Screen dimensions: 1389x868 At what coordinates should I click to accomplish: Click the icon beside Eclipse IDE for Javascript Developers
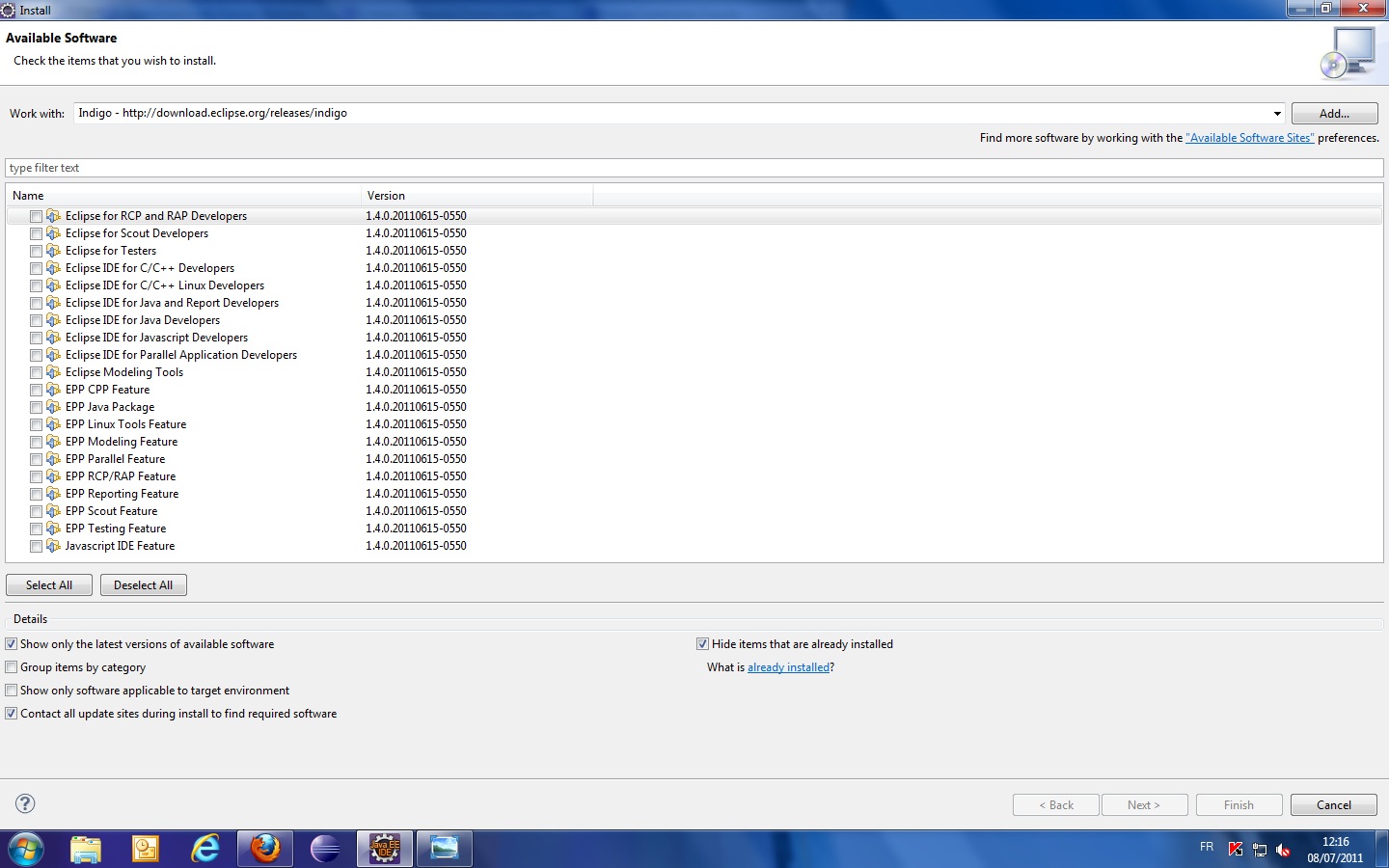pyautogui.click(x=54, y=338)
